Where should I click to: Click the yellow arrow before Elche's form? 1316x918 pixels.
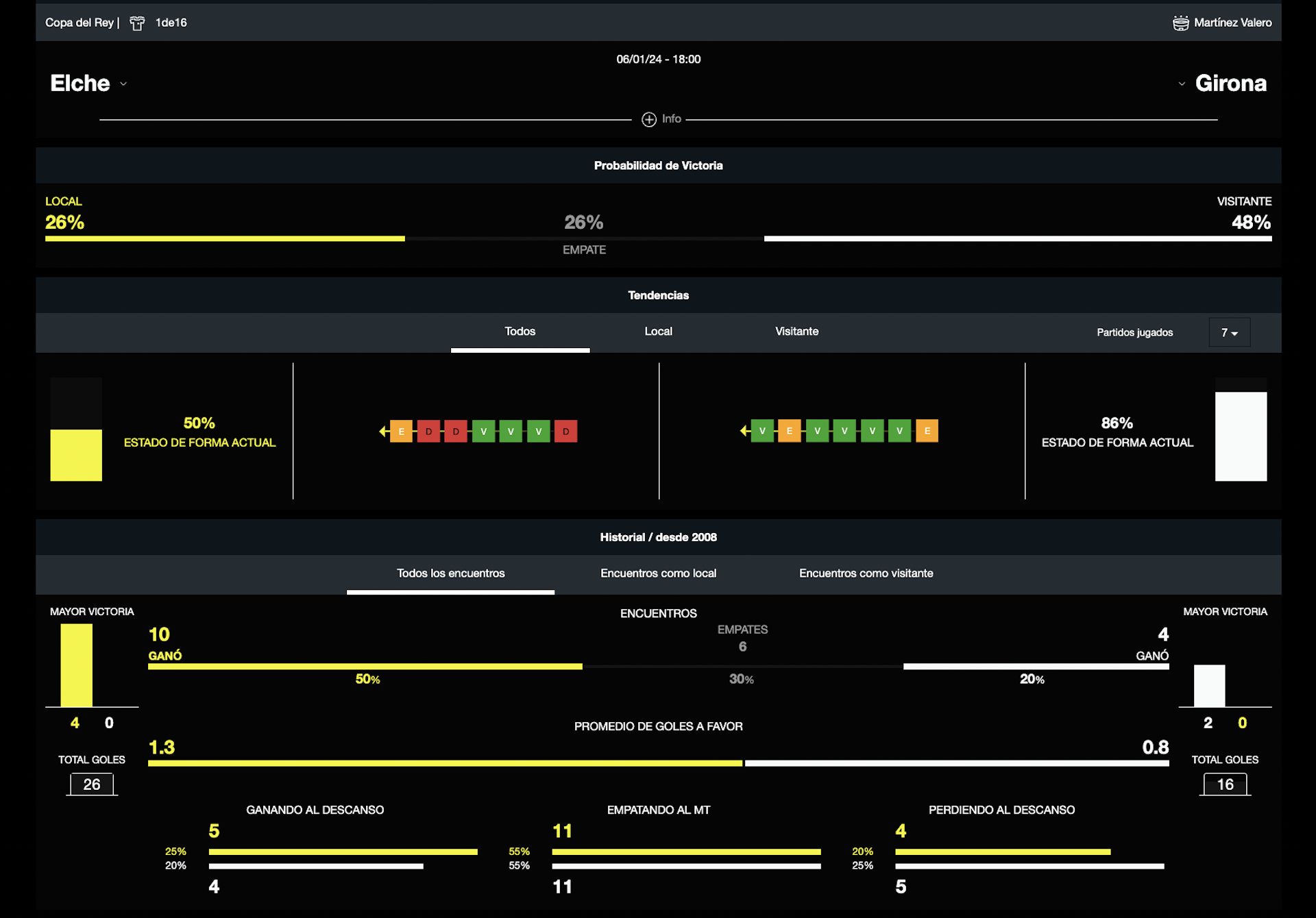[384, 432]
